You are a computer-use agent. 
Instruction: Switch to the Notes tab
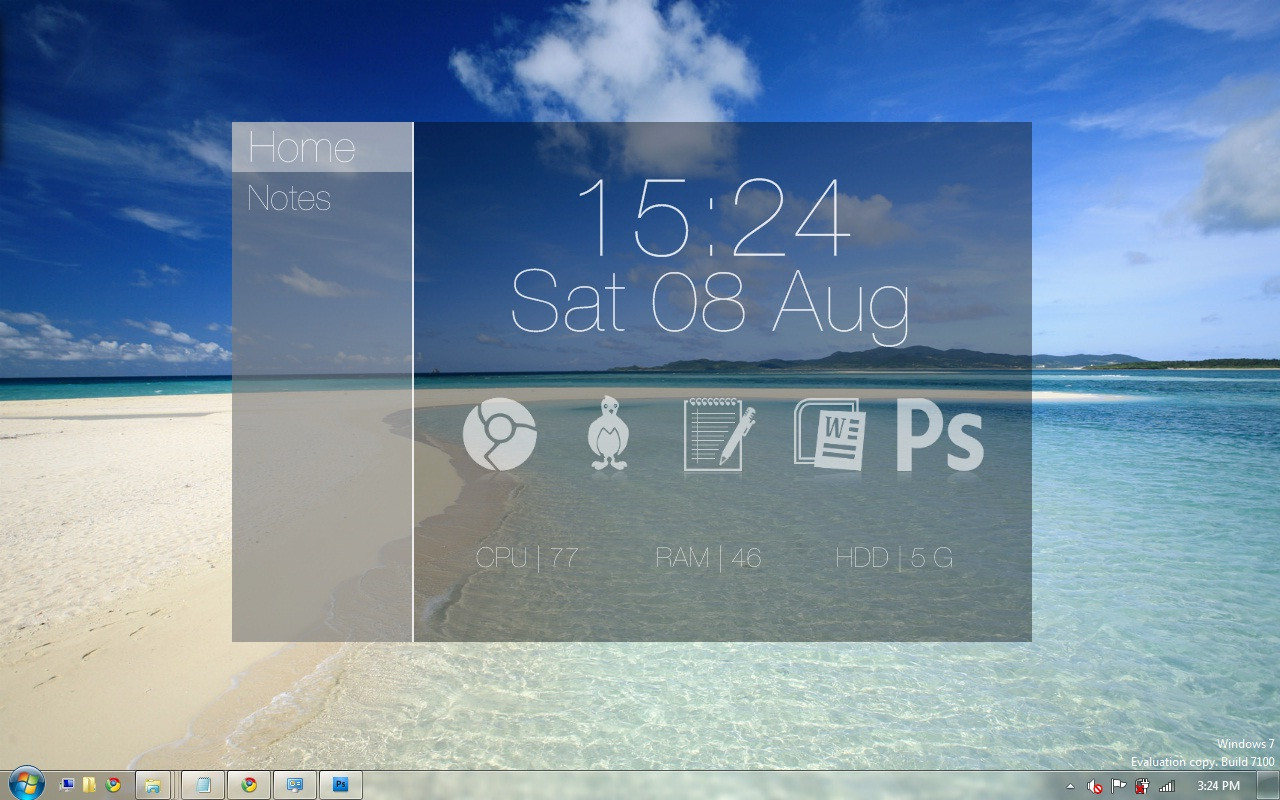tap(289, 198)
